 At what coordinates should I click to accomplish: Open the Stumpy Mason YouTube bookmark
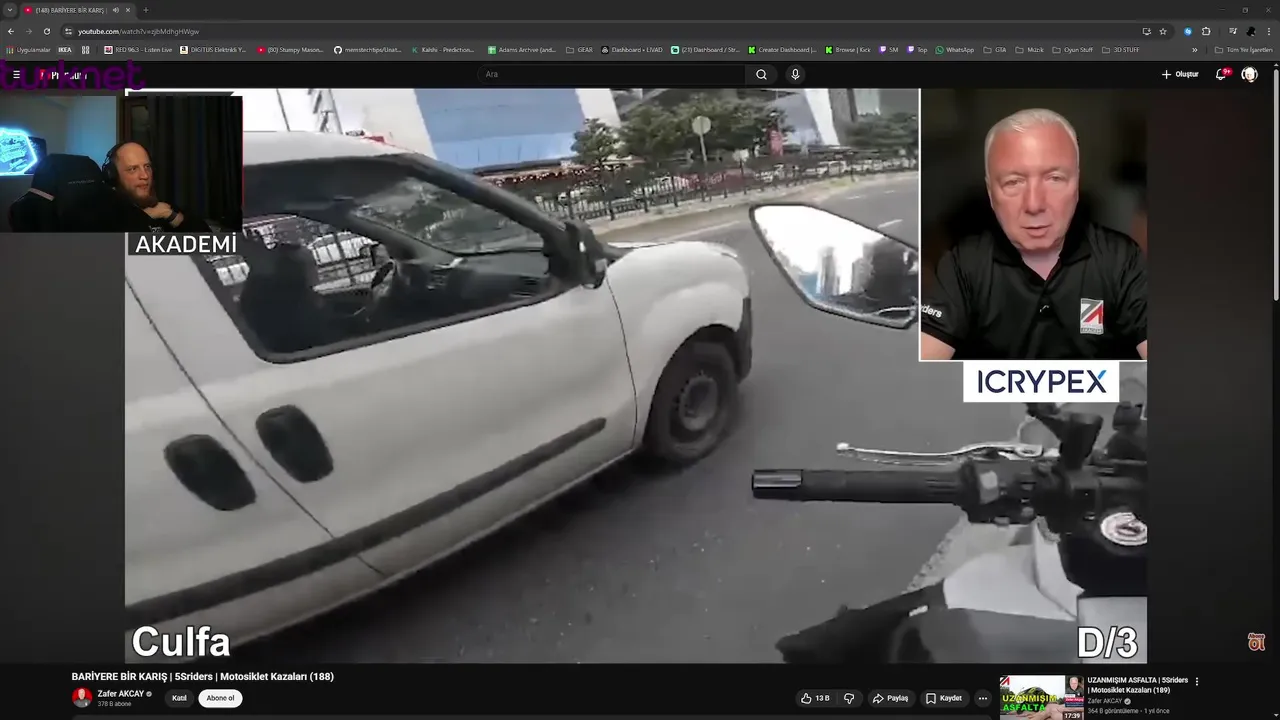[290, 49]
